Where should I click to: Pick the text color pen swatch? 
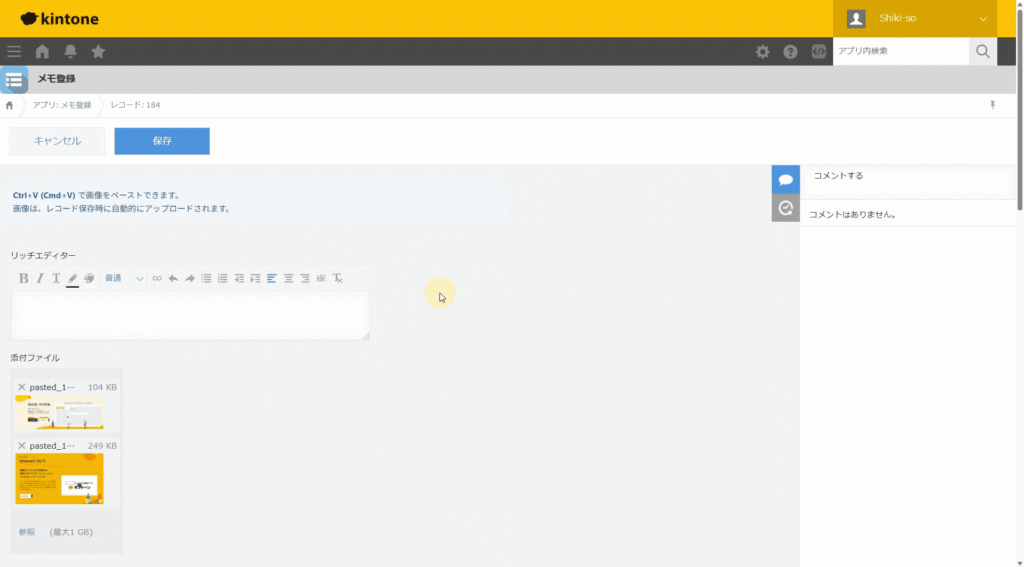click(x=72, y=278)
